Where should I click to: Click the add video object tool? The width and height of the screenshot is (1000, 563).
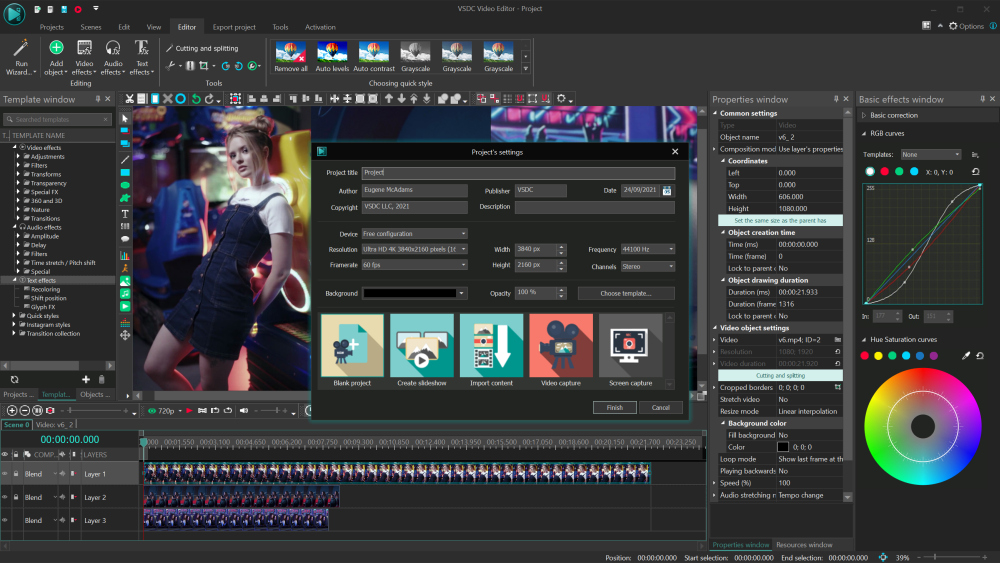(x=125, y=306)
